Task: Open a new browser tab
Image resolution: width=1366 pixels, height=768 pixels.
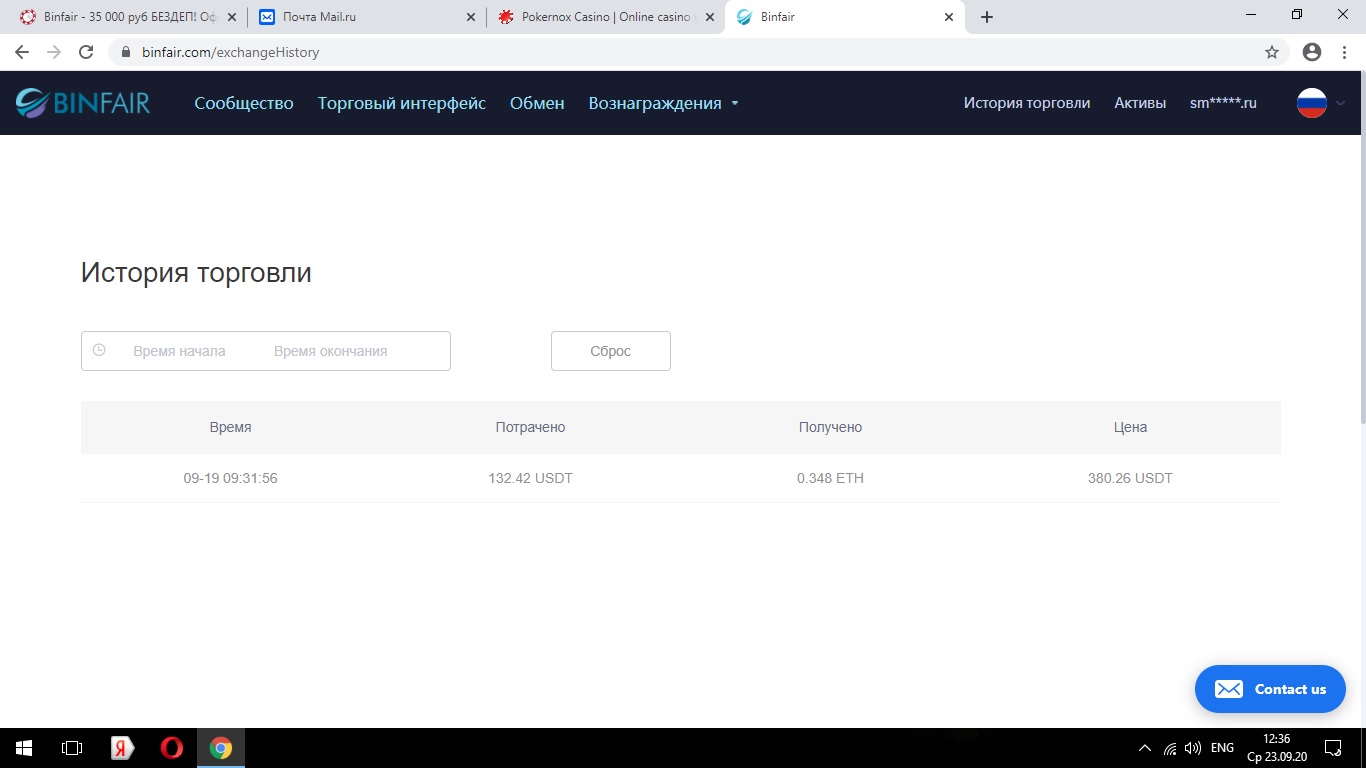Action: tap(987, 17)
